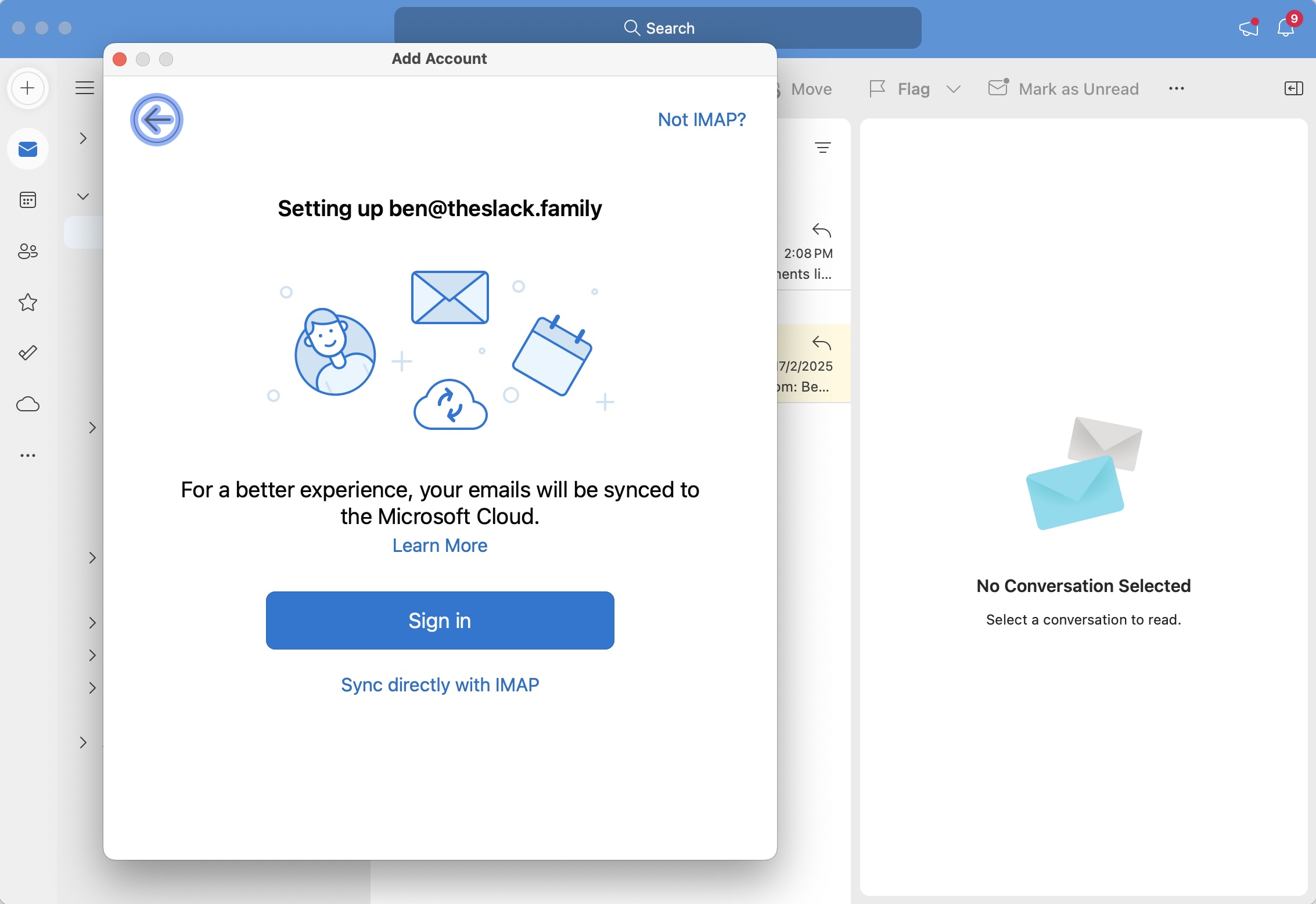Open more apps ellipsis in sidebar

click(28, 455)
